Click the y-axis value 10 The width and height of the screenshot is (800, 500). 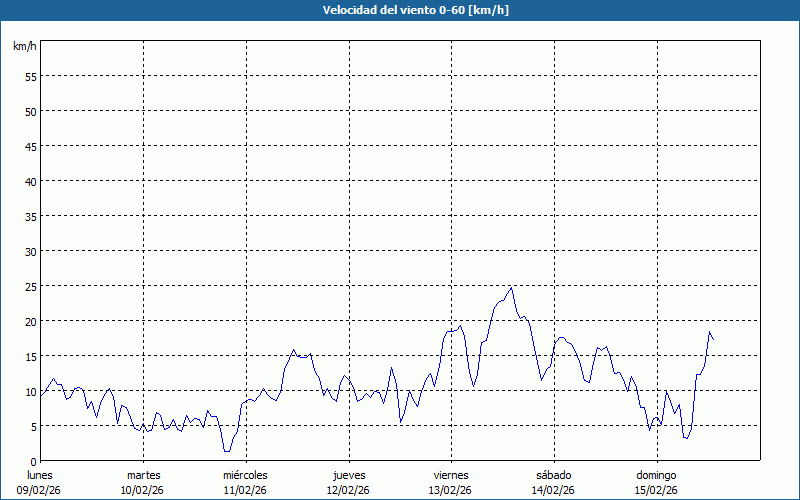tap(31, 391)
